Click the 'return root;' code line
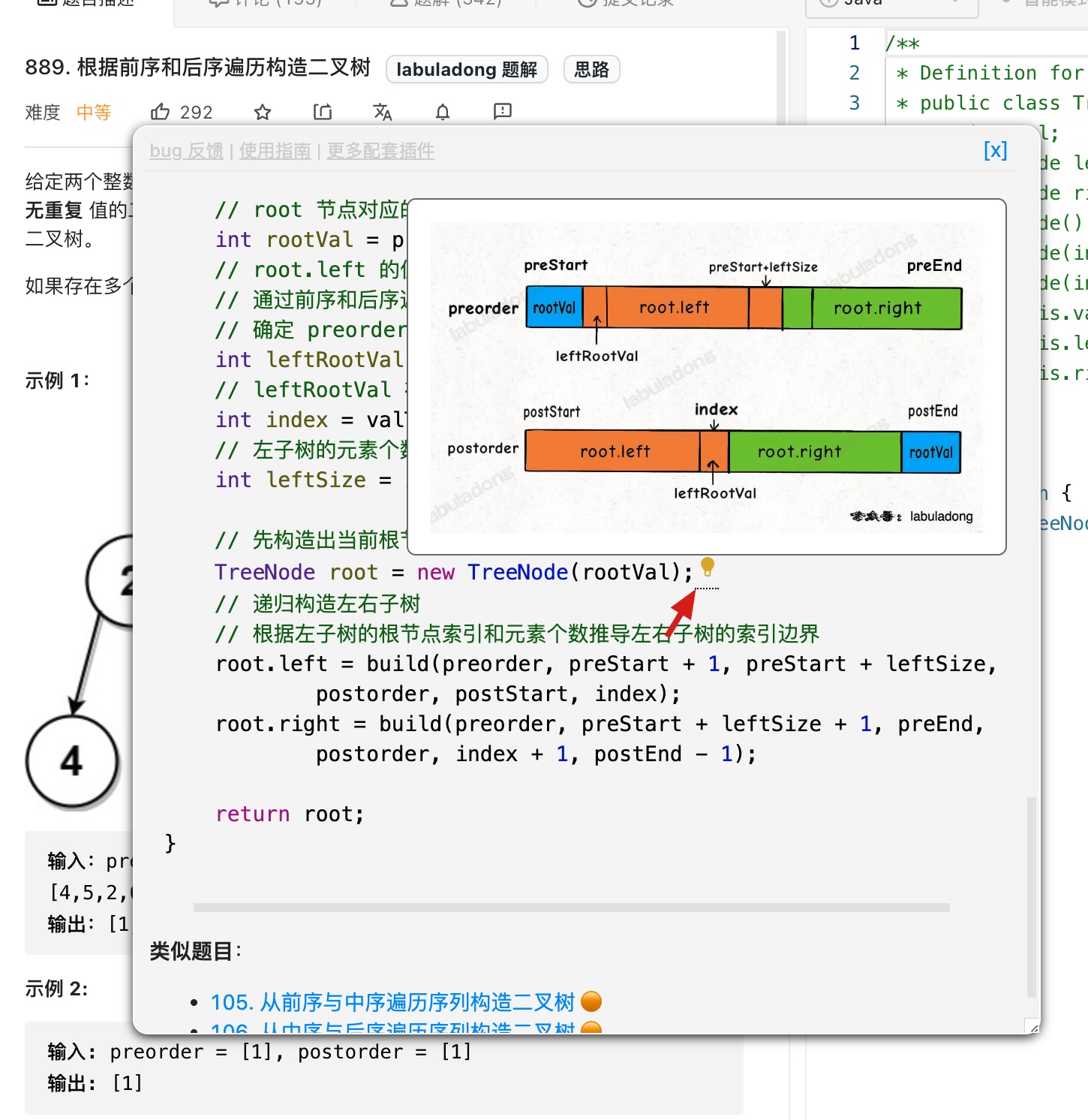This screenshot has height=1120, width=1088. (x=290, y=814)
